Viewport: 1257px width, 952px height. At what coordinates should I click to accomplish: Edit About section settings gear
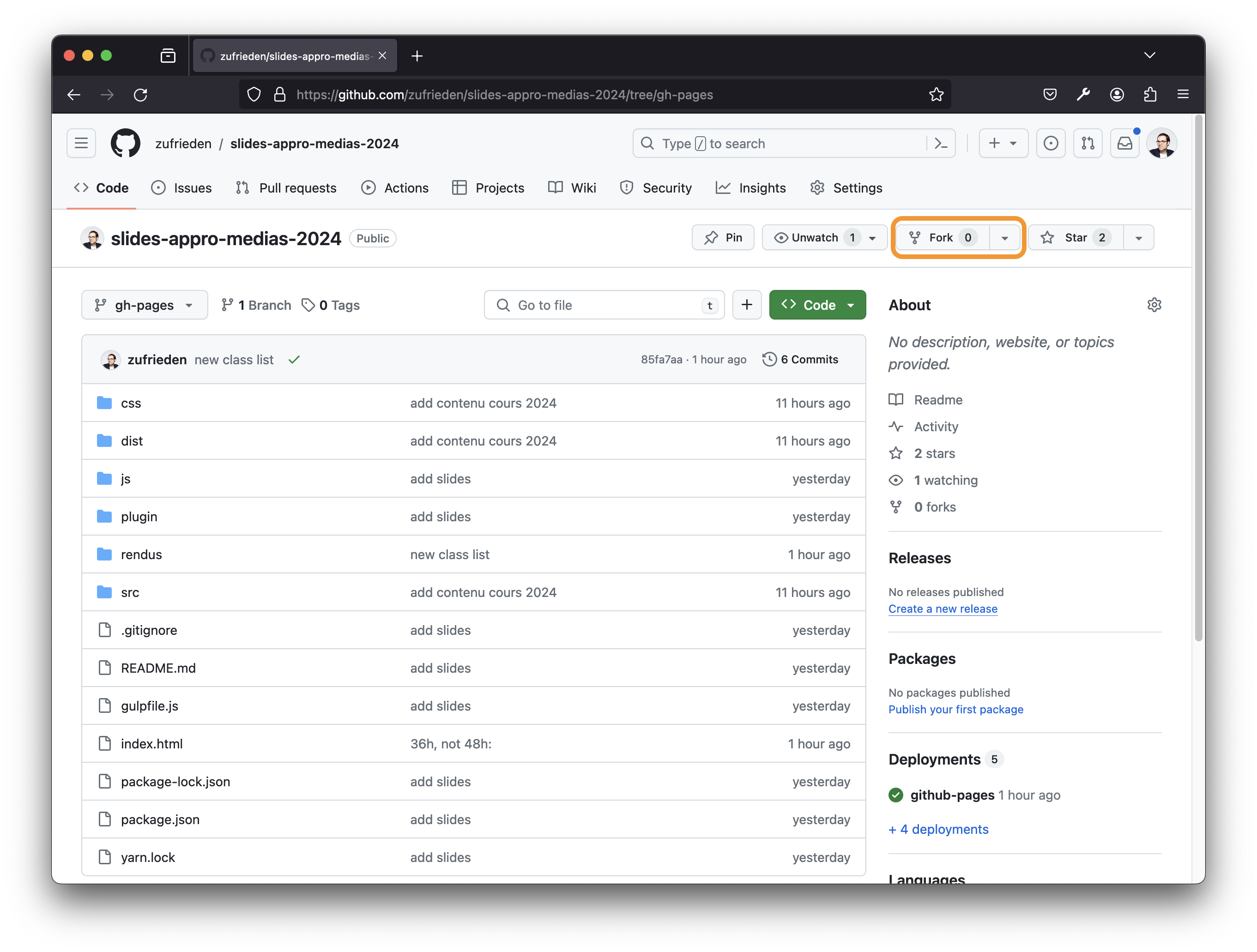[x=1154, y=305]
